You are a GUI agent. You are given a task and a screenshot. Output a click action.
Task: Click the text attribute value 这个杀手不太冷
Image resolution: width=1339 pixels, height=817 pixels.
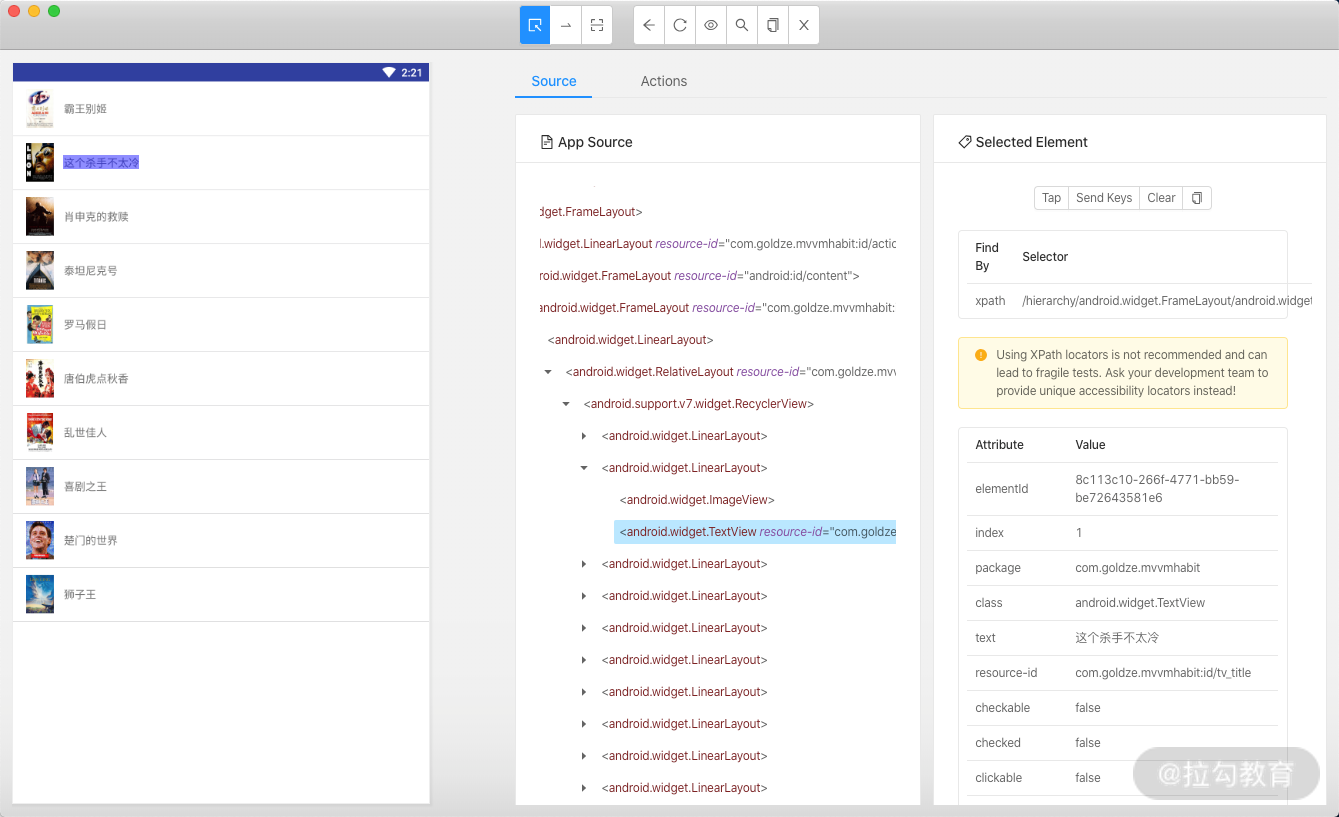[x=1117, y=638]
